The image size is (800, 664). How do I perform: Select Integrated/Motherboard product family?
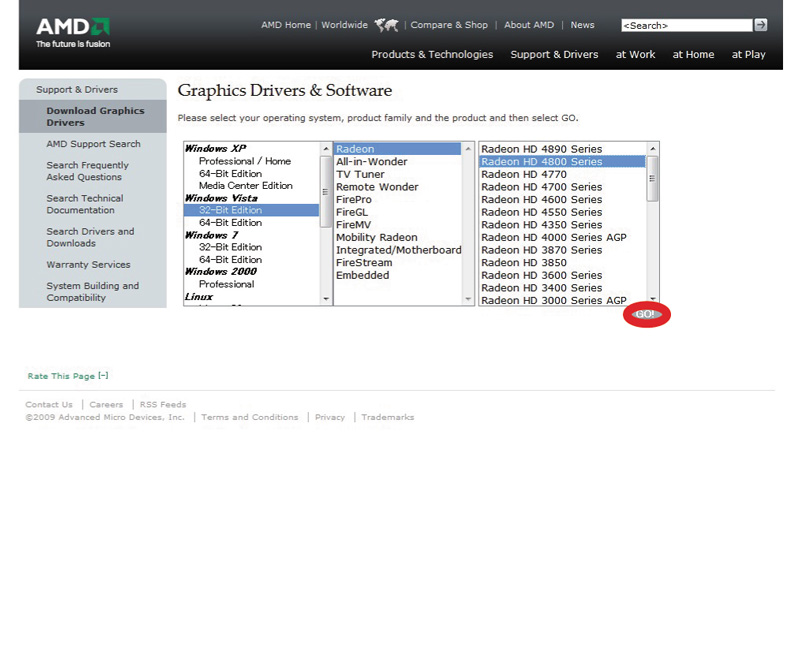[398, 250]
